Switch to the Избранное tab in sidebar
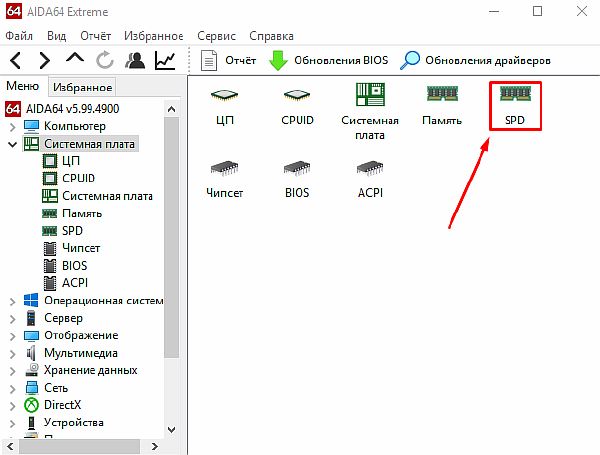The height and width of the screenshot is (455, 600). (x=82, y=87)
